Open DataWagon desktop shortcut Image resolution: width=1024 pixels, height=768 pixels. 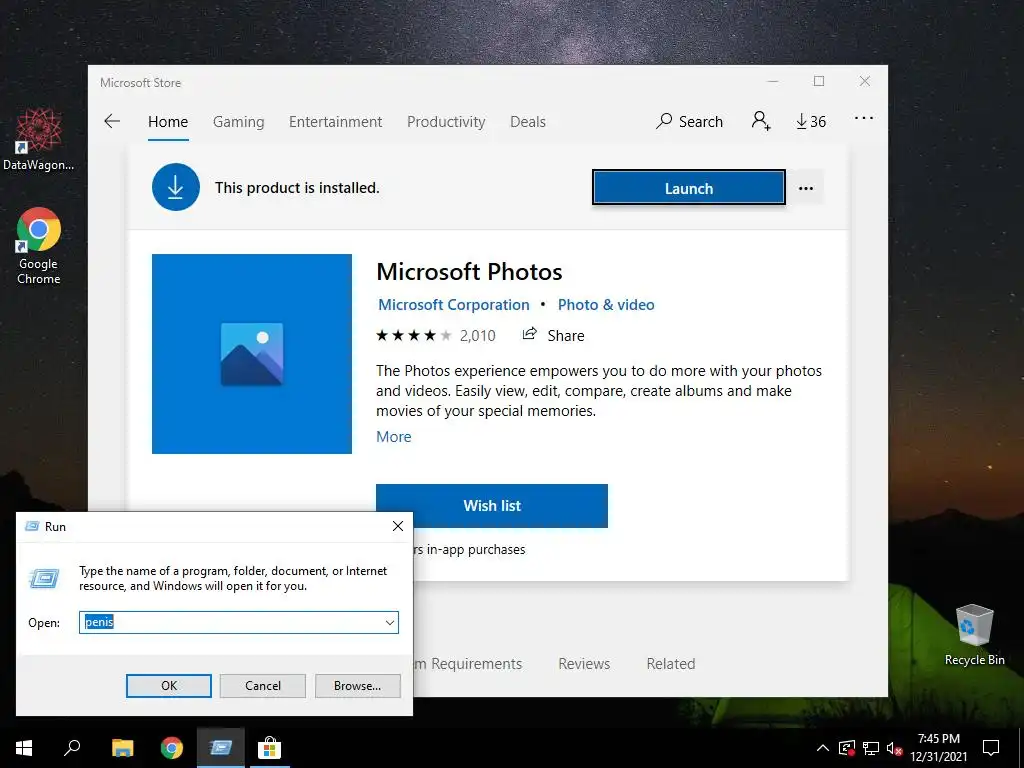point(39,139)
